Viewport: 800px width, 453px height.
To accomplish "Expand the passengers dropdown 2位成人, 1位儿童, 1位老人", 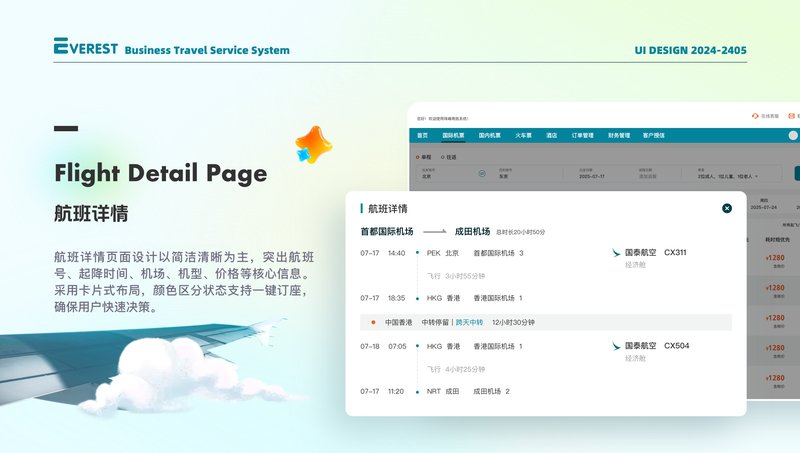I will click(728, 177).
